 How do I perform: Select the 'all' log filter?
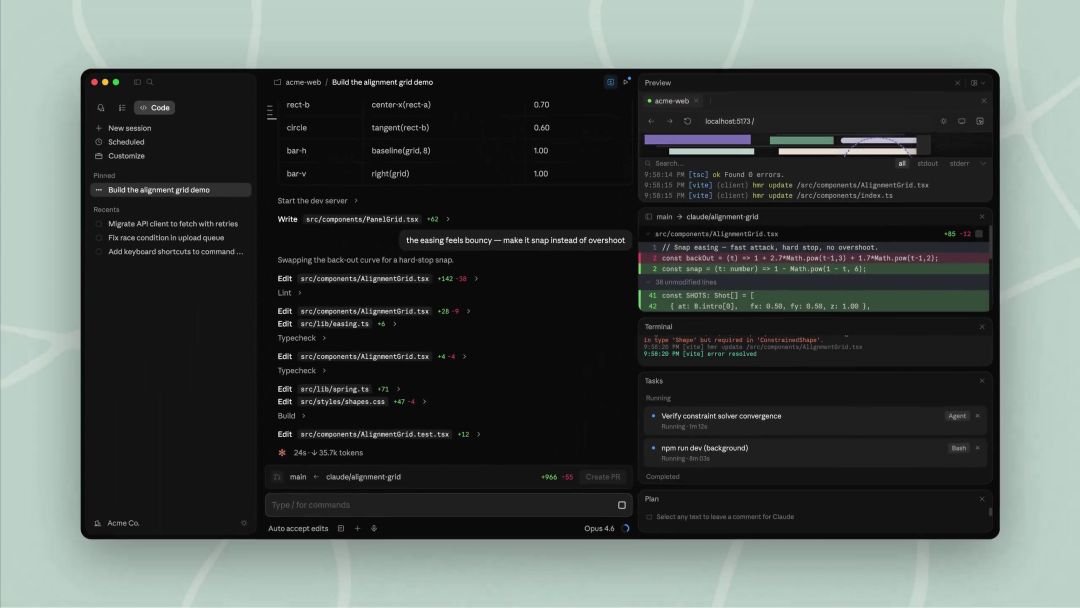902,164
